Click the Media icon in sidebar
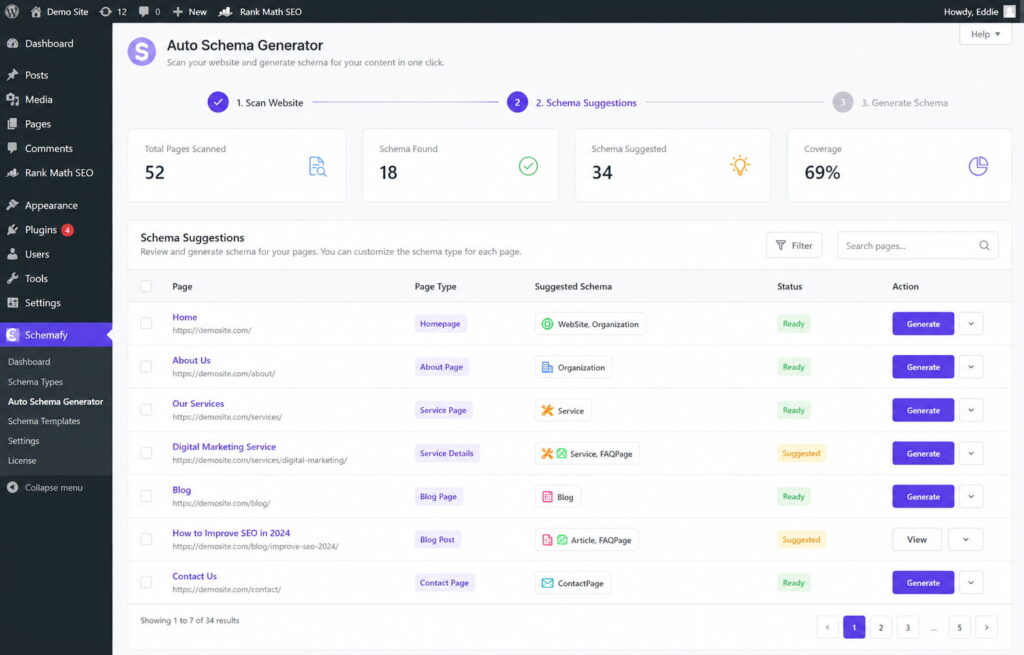The image size is (1024, 655). coord(12,99)
